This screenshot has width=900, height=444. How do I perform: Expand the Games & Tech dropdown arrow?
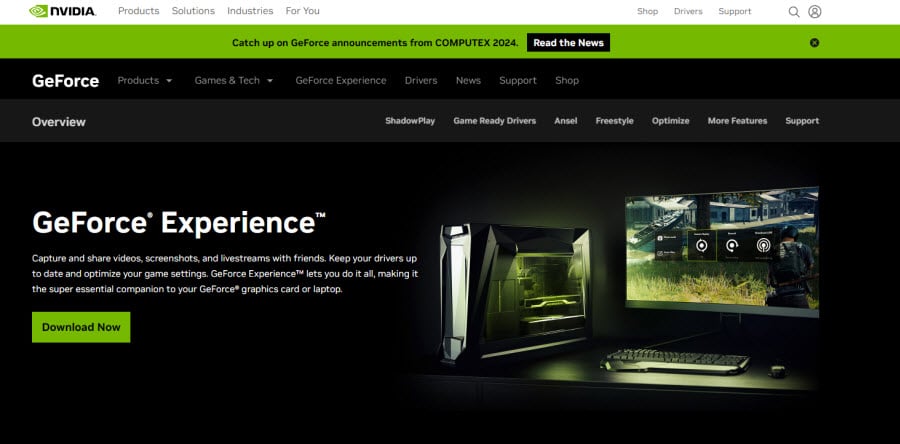click(270, 81)
